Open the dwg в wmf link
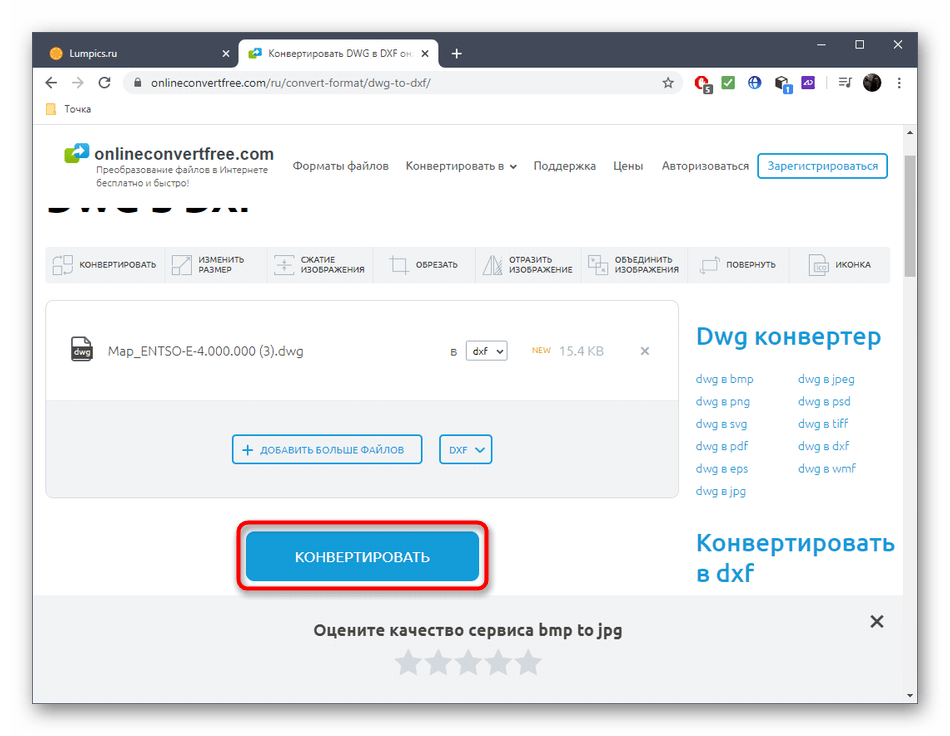This screenshot has width=950, height=736. 826,469
